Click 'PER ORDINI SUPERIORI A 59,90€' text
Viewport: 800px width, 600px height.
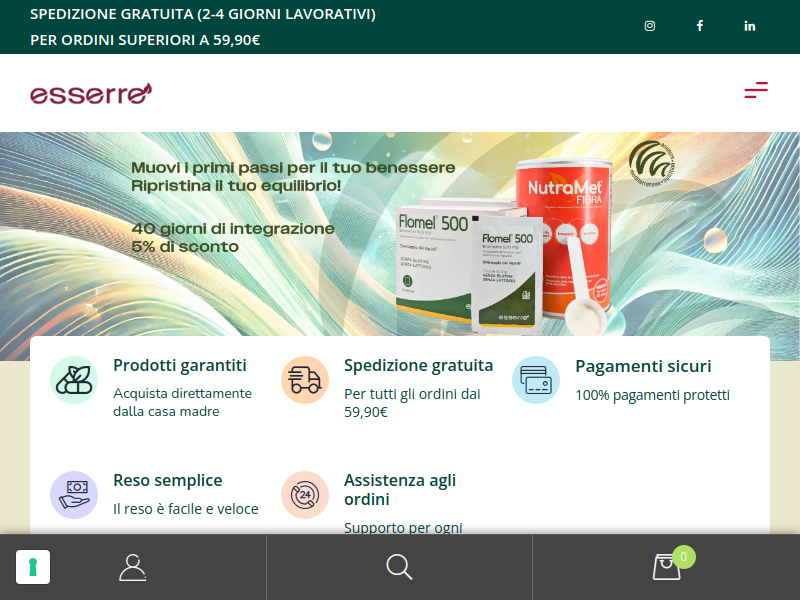(145, 40)
